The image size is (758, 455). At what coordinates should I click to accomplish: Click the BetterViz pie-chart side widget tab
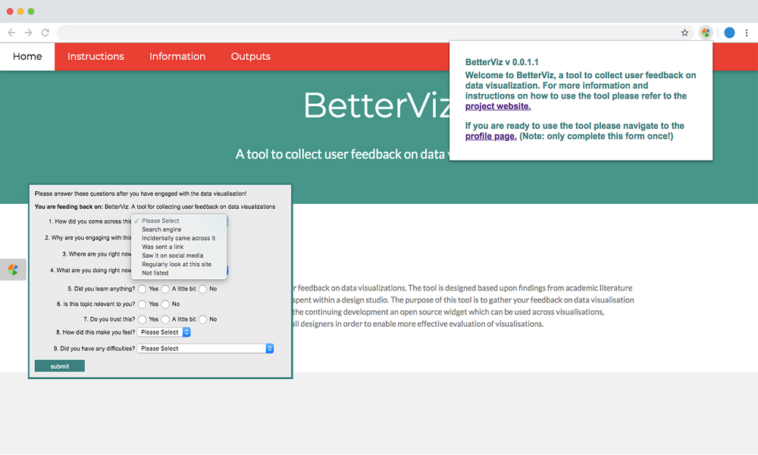13,269
